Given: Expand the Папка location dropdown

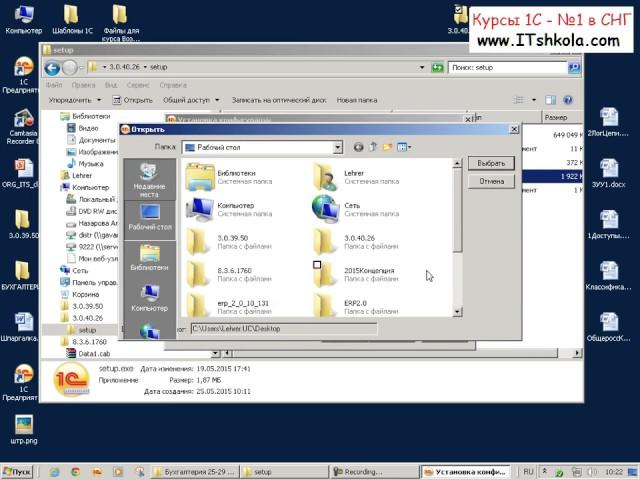Looking at the screenshot, I should [338, 147].
